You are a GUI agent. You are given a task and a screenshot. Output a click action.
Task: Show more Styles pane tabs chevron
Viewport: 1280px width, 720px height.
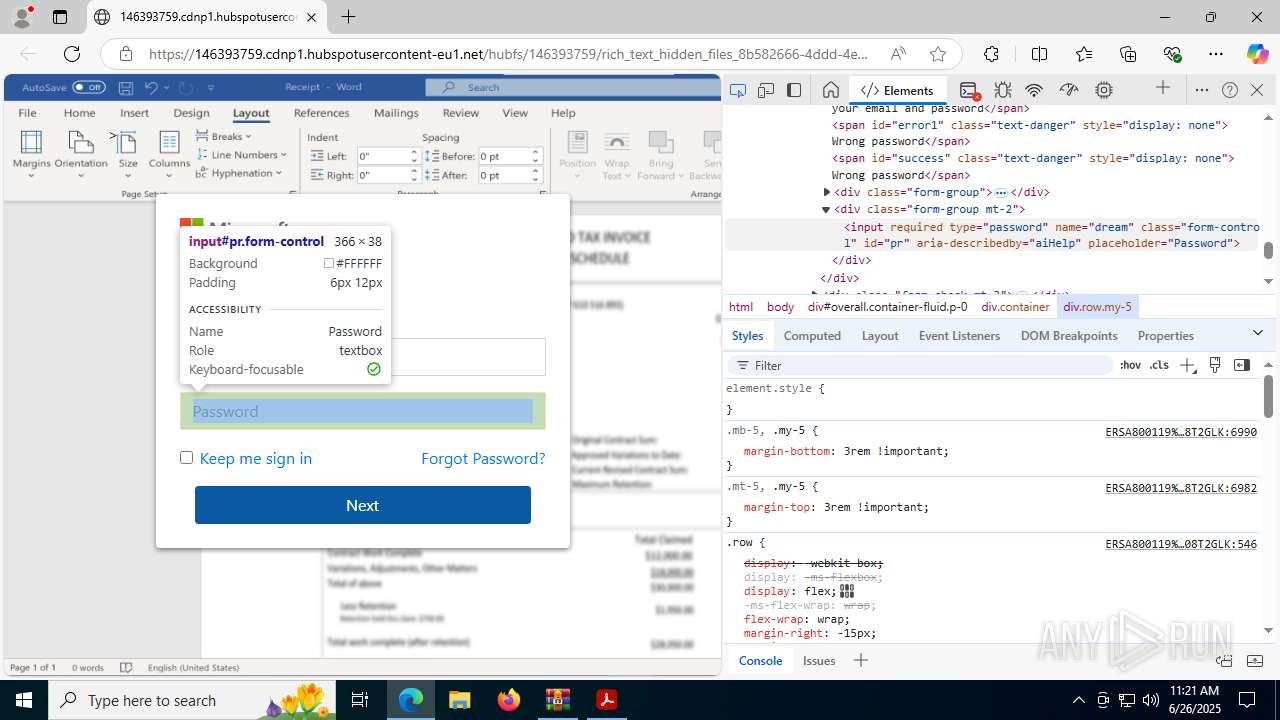point(1258,333)
